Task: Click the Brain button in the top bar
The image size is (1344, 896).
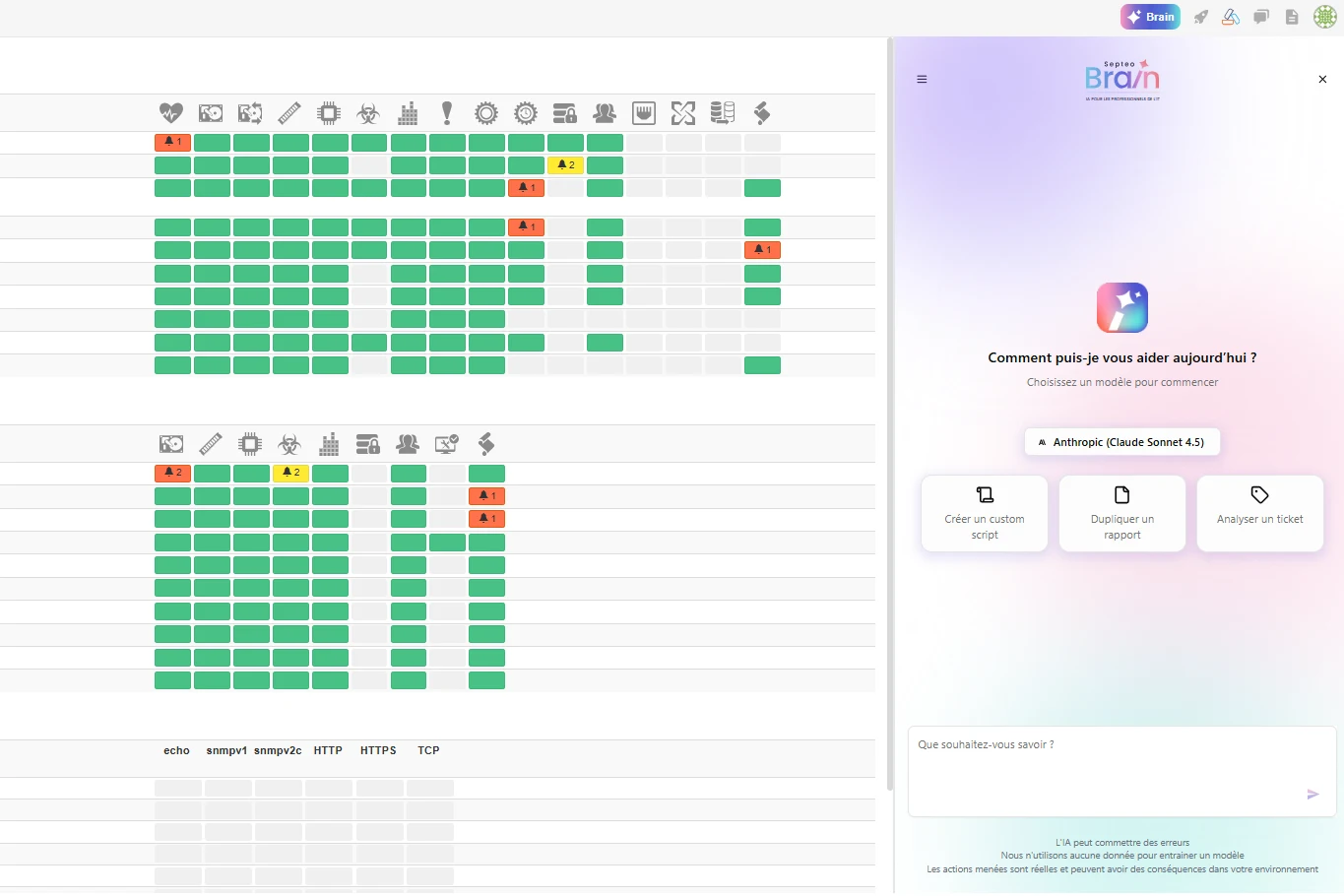Action: click(x=1150, y=17)
